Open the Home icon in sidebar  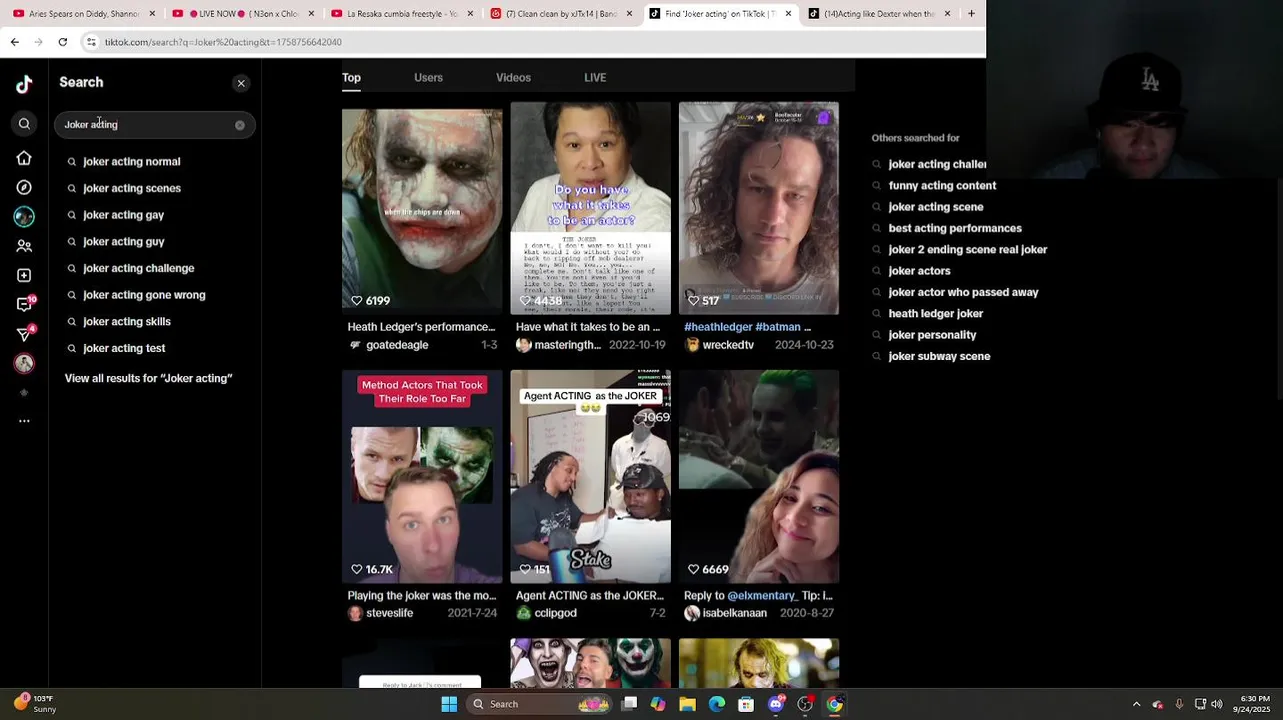[x=24, y=158]
